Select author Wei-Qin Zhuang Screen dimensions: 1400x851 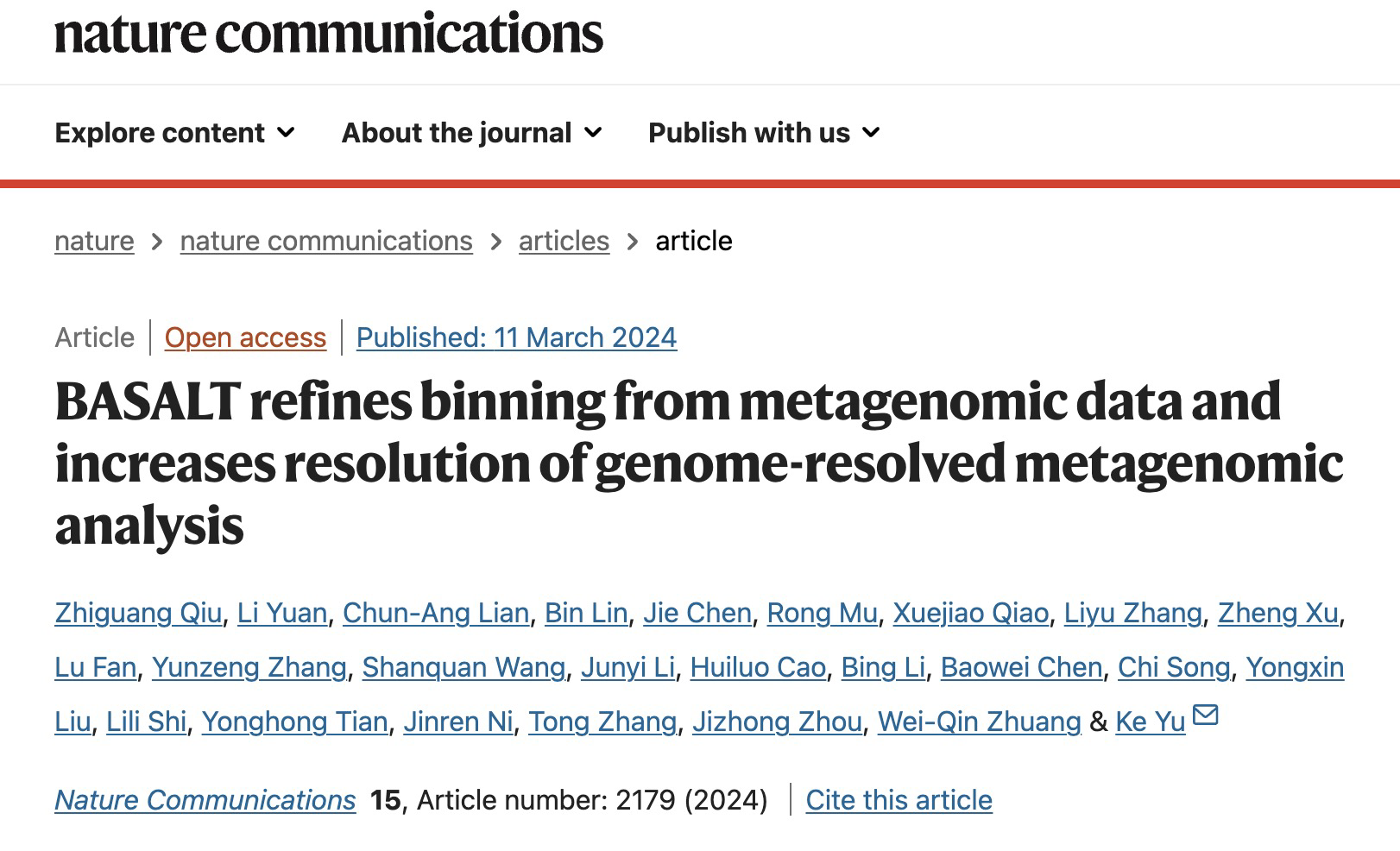pyautogui.click(x=979, y=722)
